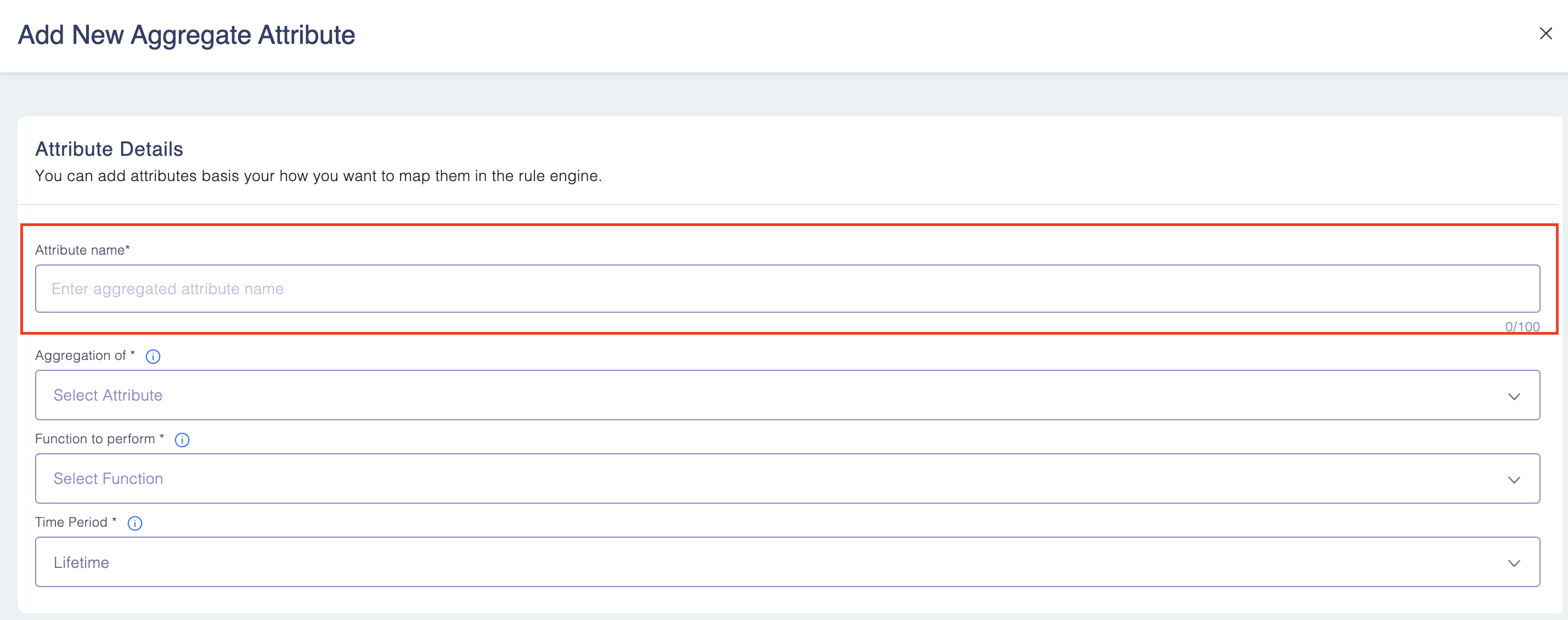Click chevron arrow of Lifetime dropdown

tap(1514, 563)
